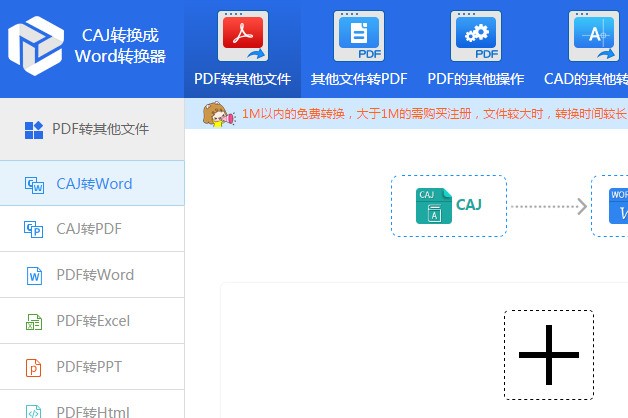The image size is (628, 418).
Task: Click the green CAJ file format icon
Action: click(x=434, y=206)
